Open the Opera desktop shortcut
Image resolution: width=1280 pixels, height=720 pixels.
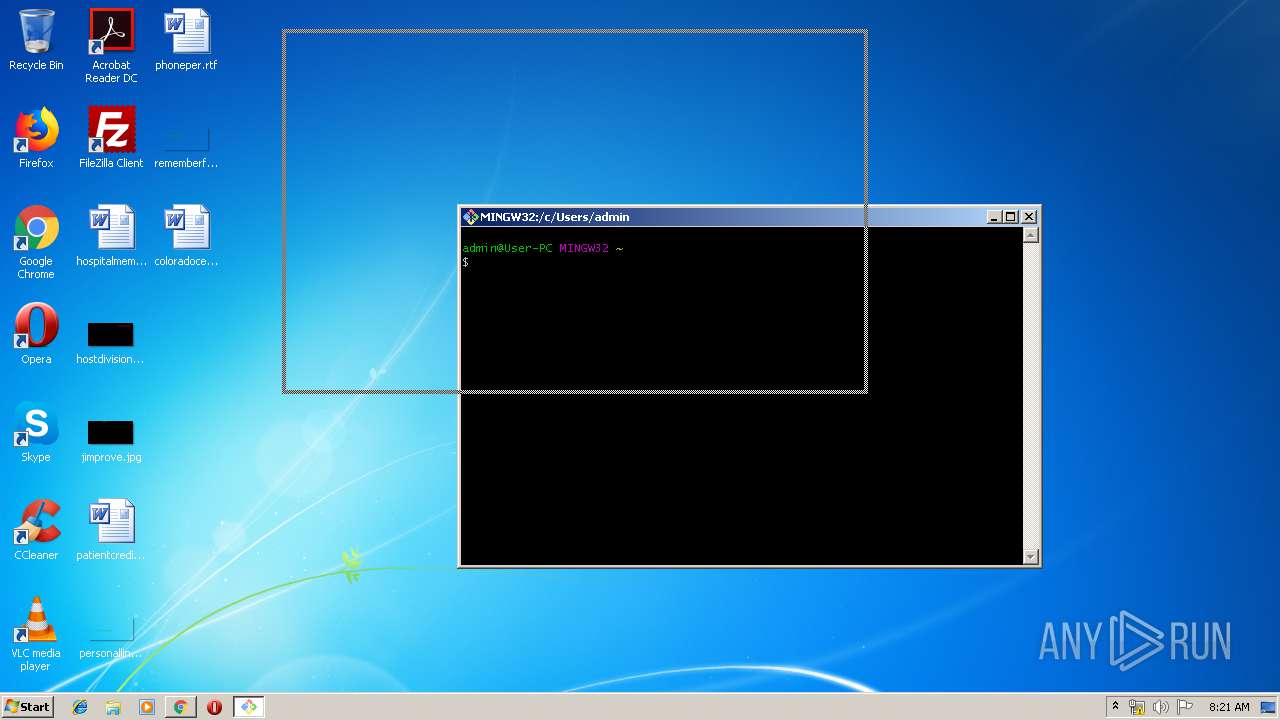(x=36, y=335)
